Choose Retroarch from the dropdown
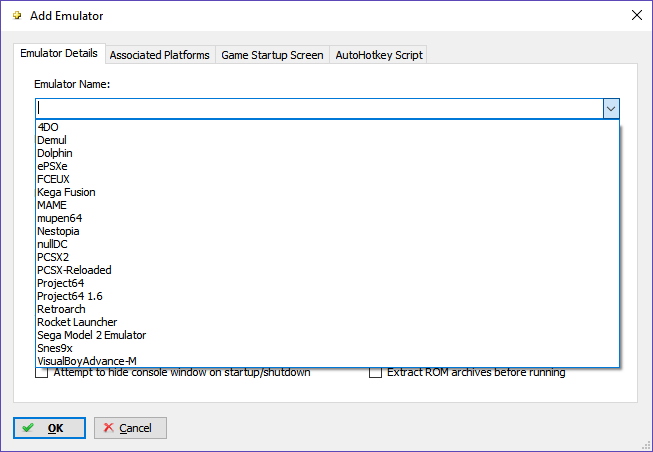Screen dimensions: 653x452 pos(327,309)
